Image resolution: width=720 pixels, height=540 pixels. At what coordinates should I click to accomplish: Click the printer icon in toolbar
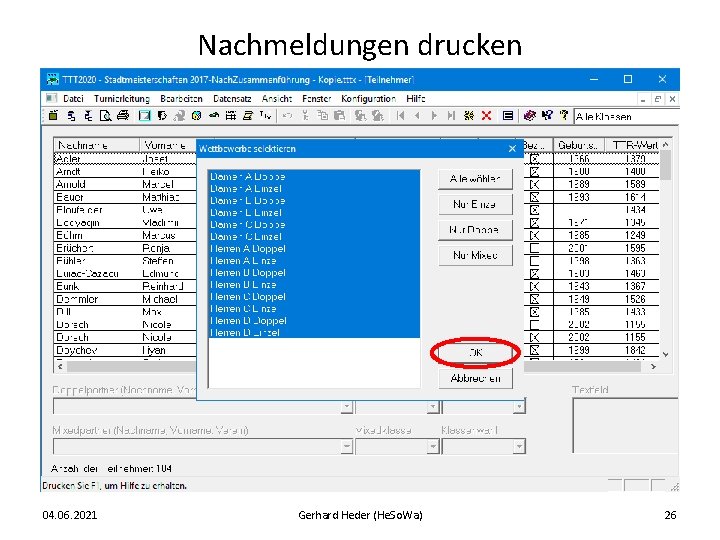pyautogui.click(x=123, y=116)
